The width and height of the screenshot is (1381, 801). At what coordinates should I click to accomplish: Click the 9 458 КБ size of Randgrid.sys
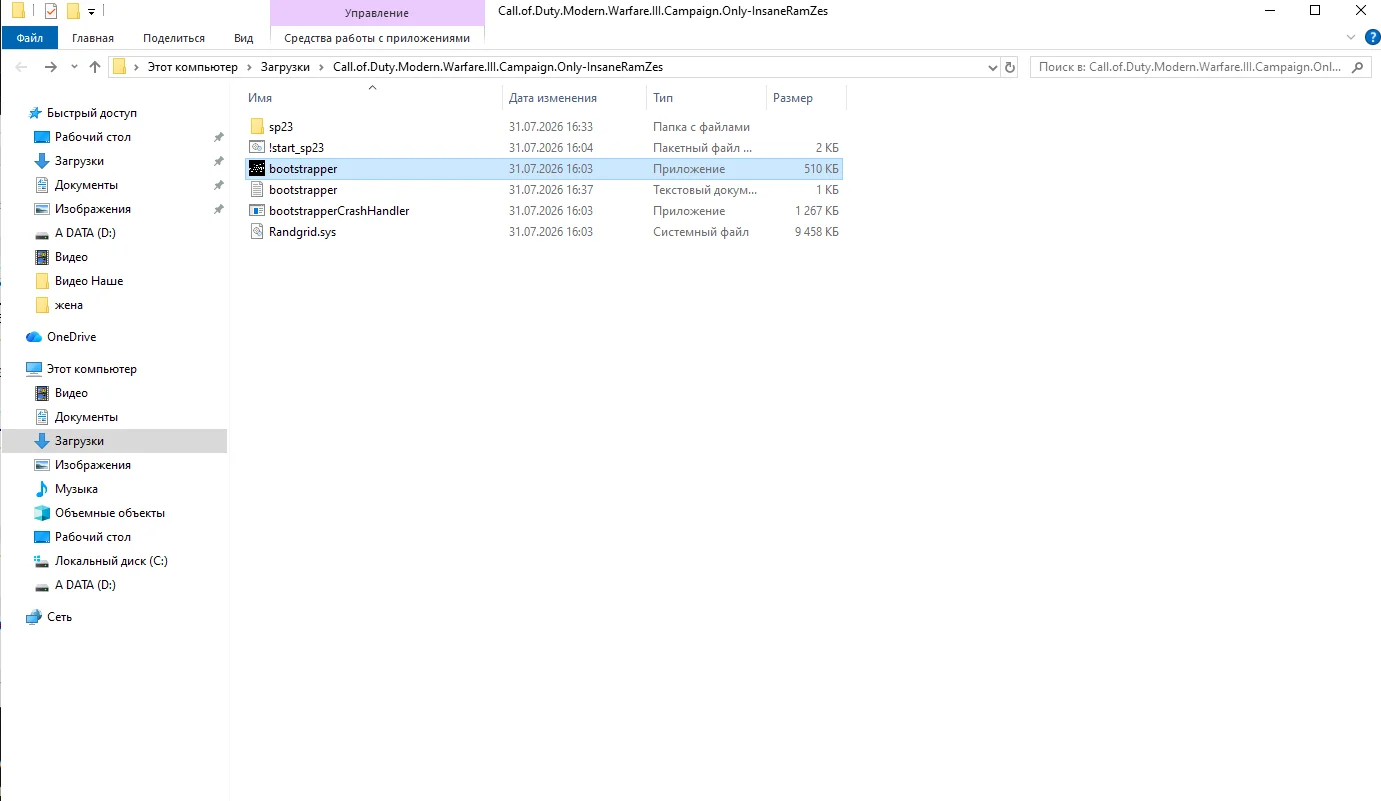[816, 232]
